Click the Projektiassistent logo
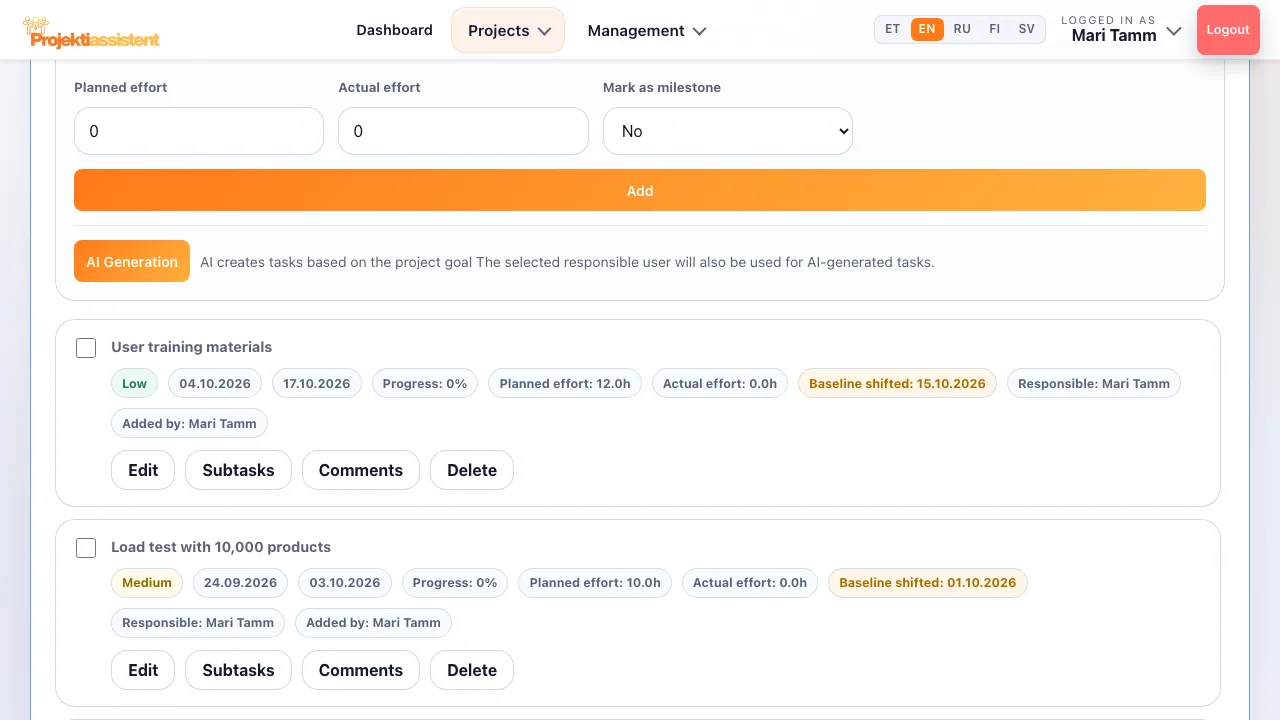Screen dimensions: 1280x720 tap(91, 33)
